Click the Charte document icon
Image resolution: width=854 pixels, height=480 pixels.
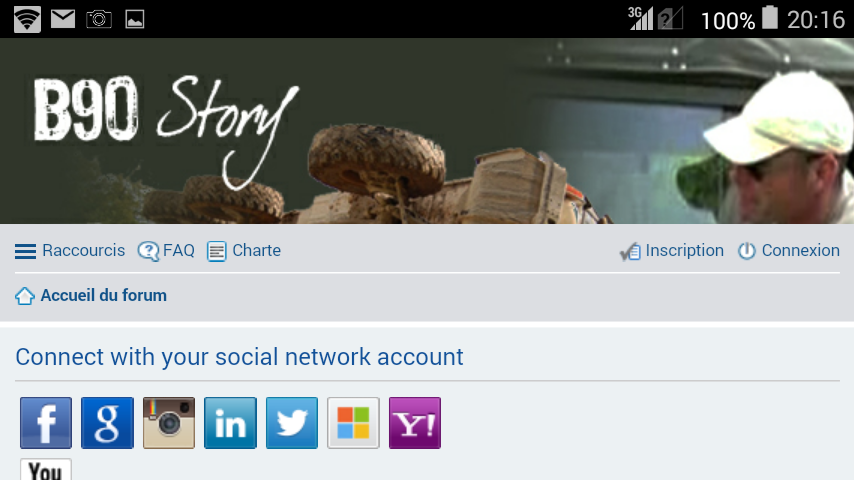pyautogui.click(x=216, y=252)
